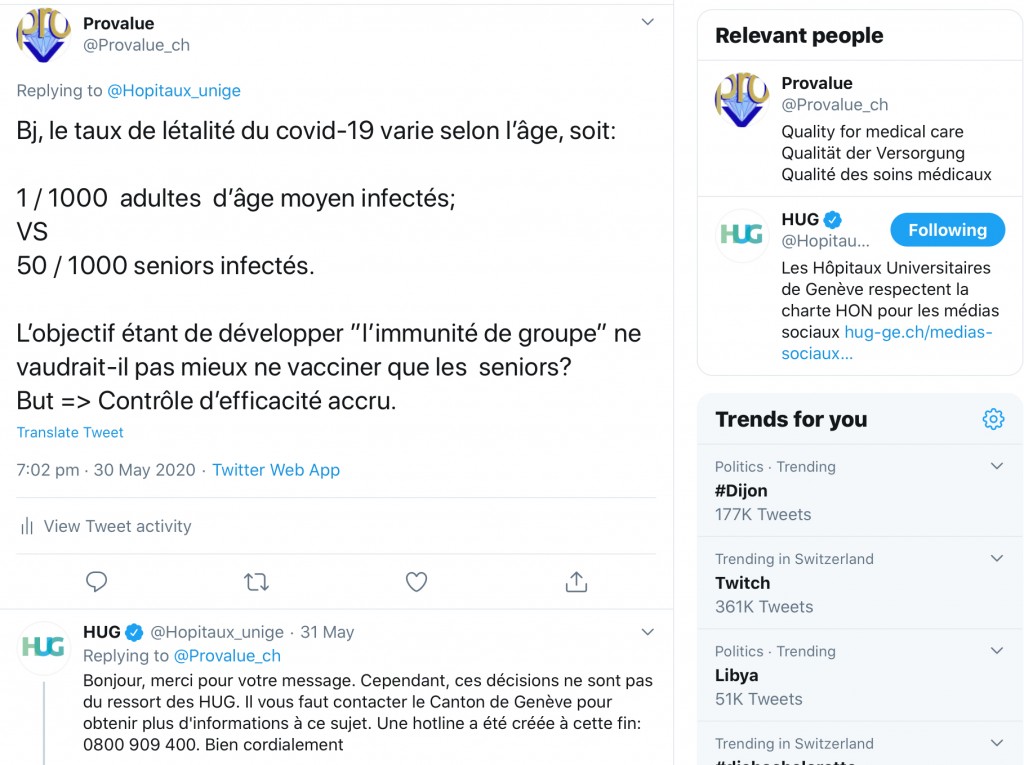Image resolution: width=1024 pixels, height=765 pixels.
Task: Expand options for #Dijon trend
Action: pyautogui.click(x=997, y=466)
